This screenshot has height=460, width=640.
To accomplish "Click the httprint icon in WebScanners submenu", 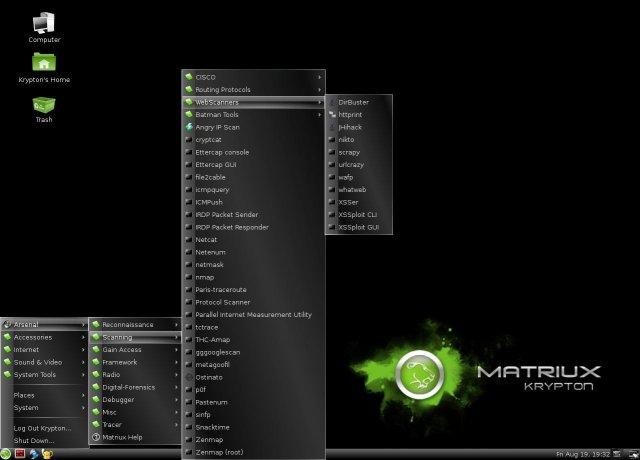I will (x=332, y=115).
